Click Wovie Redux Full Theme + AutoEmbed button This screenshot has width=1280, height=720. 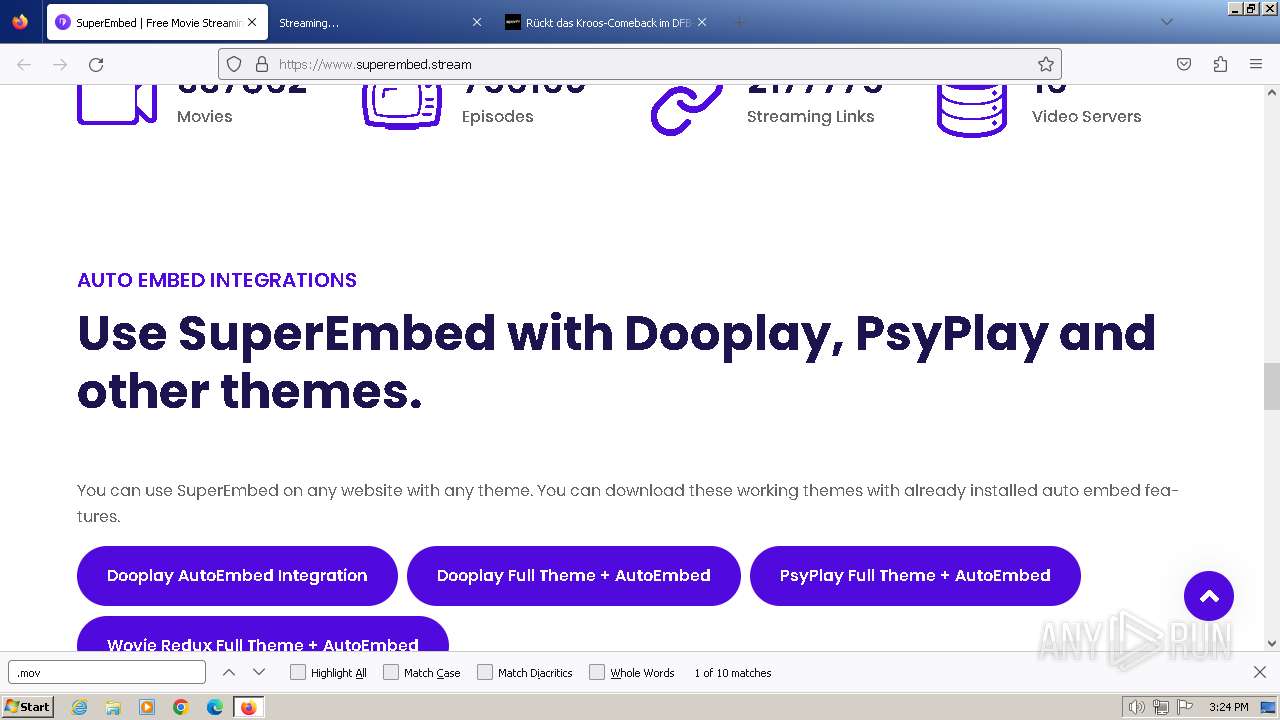coord(263,634)
